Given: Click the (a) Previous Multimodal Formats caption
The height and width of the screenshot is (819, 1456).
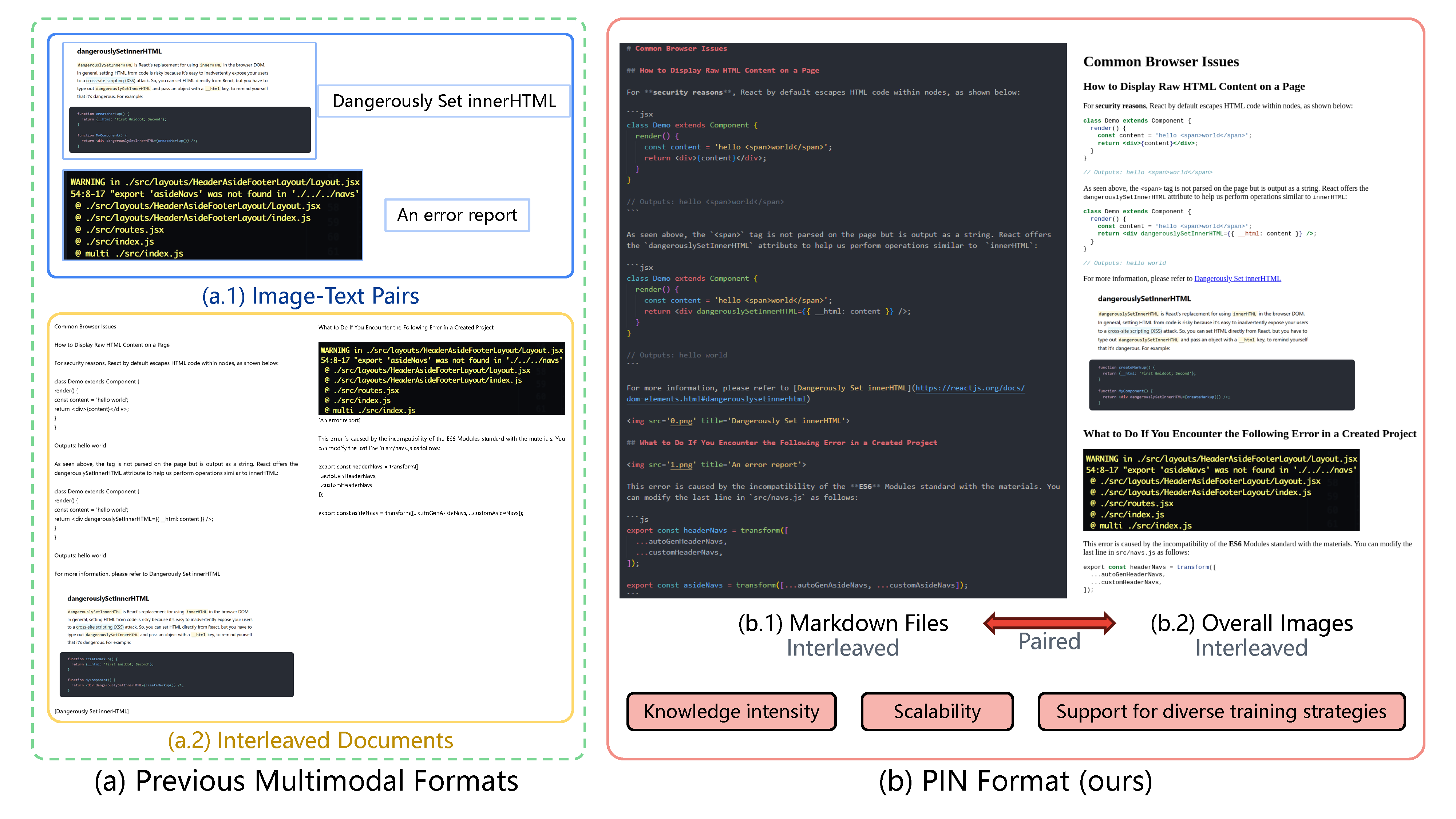Looking at the screenshot, I should pos(306,781).
